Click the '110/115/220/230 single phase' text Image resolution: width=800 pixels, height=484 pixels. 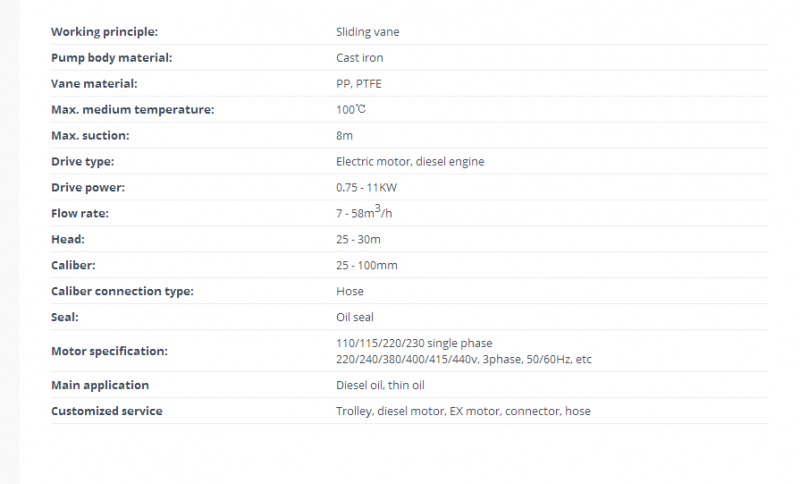pyautogui.click(x=414, y=343)
